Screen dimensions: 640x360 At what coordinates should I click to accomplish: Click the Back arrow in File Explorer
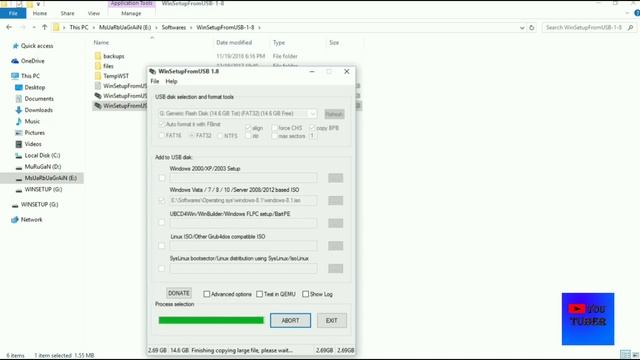tap(9, 27)
